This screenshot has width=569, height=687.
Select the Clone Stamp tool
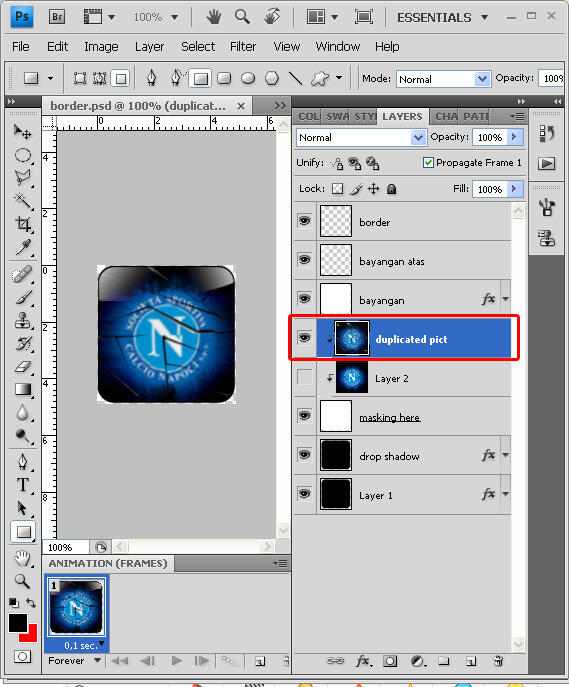23,321
